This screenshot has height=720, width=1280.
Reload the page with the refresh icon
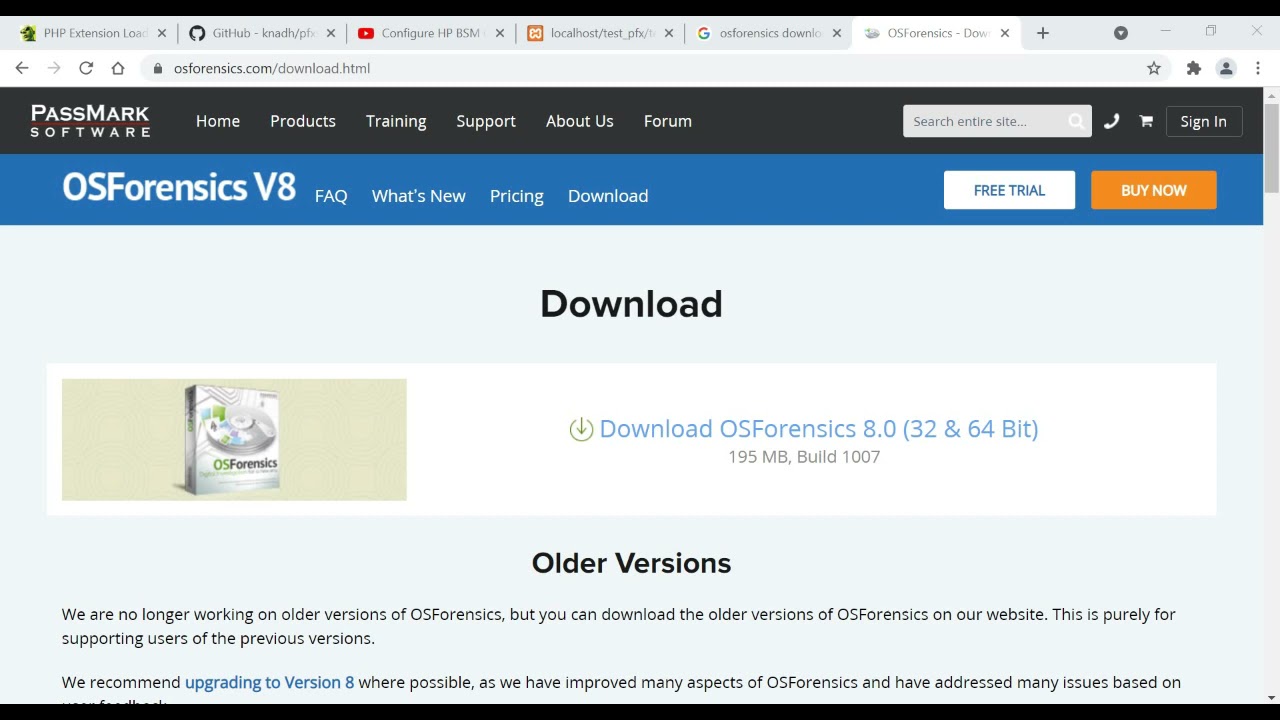coord(86,68)
